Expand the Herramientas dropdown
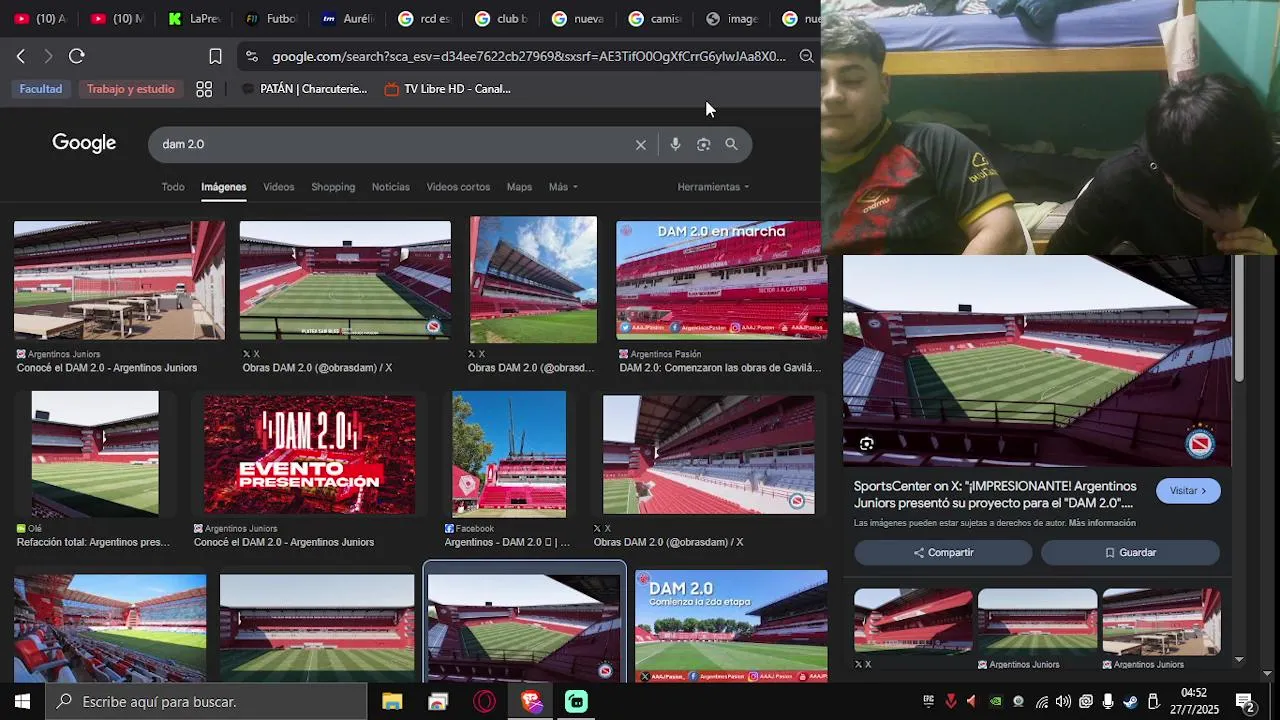The height and width of the screenshot is (720, 1280). tap(713, 187)
